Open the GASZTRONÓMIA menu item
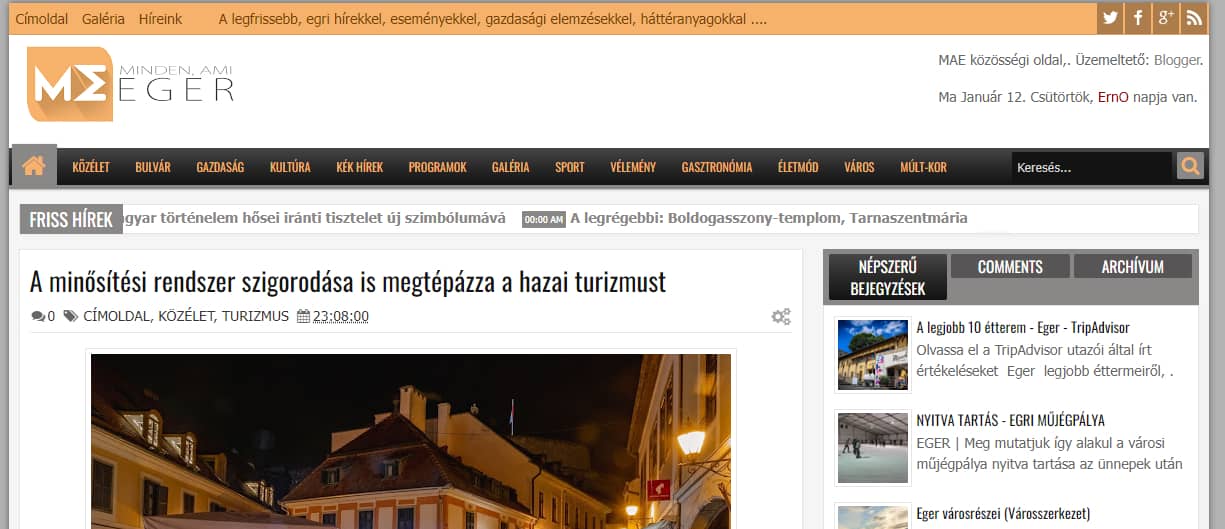Viewport: 1225px width, 529px height. [717, 167]
